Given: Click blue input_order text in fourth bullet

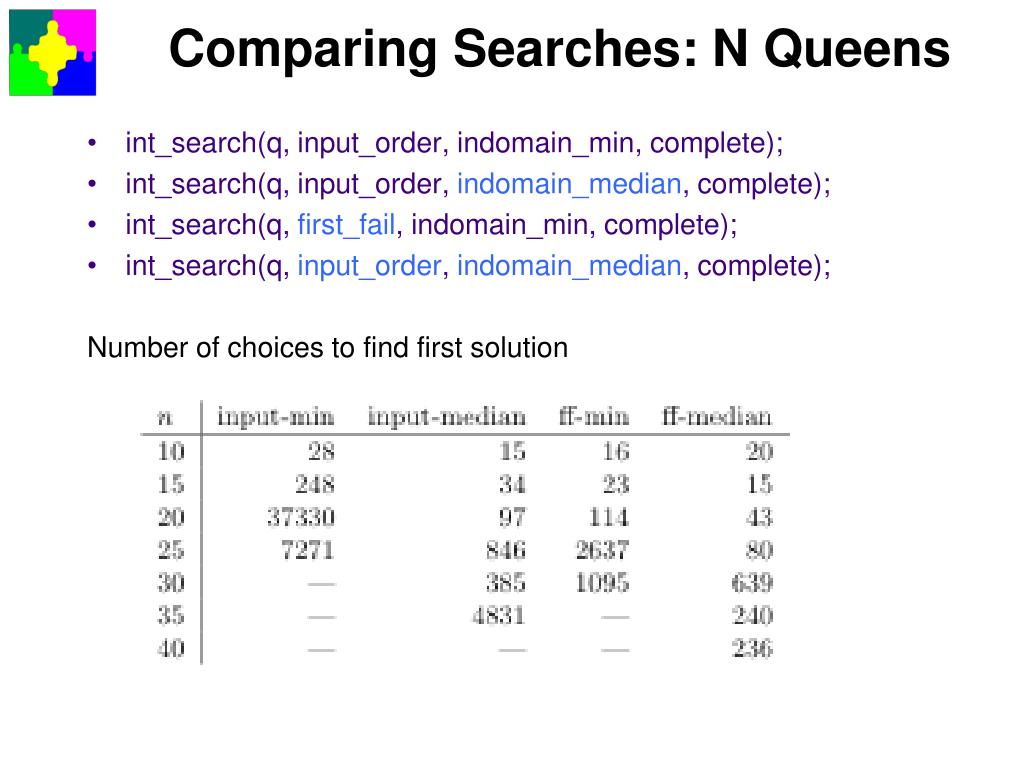Looking at the screenshot, I should coord(370,266).
